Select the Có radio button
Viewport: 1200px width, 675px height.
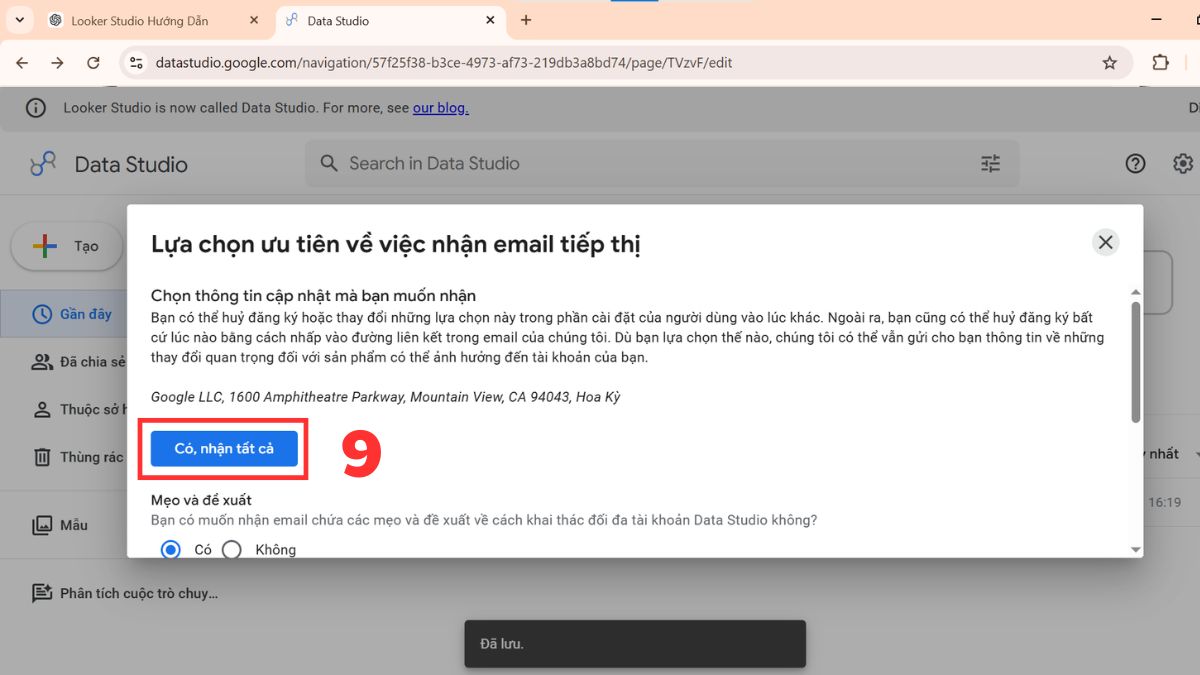171,549
